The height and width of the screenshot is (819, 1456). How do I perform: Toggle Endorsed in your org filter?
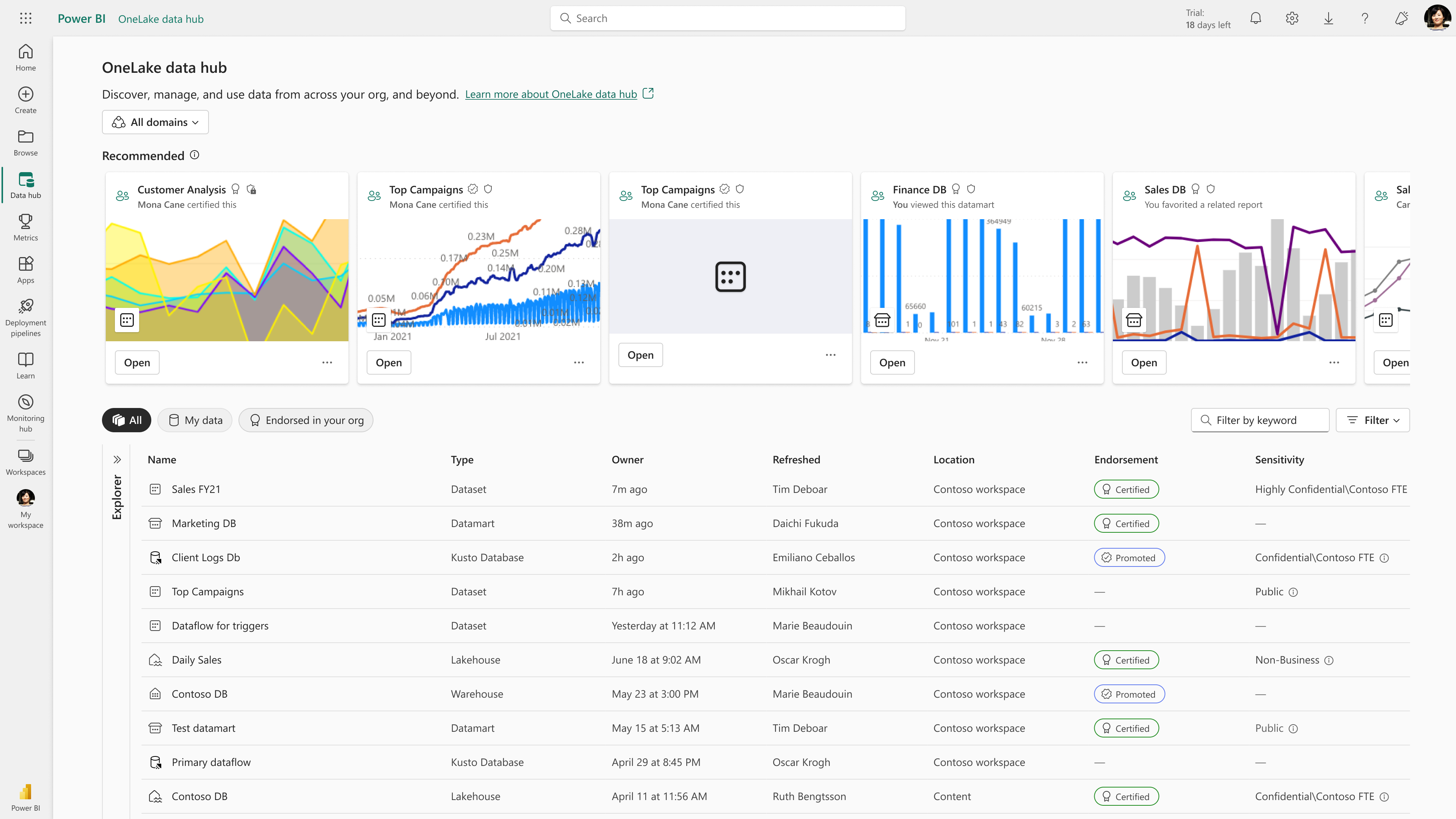(x=306, y=420)
